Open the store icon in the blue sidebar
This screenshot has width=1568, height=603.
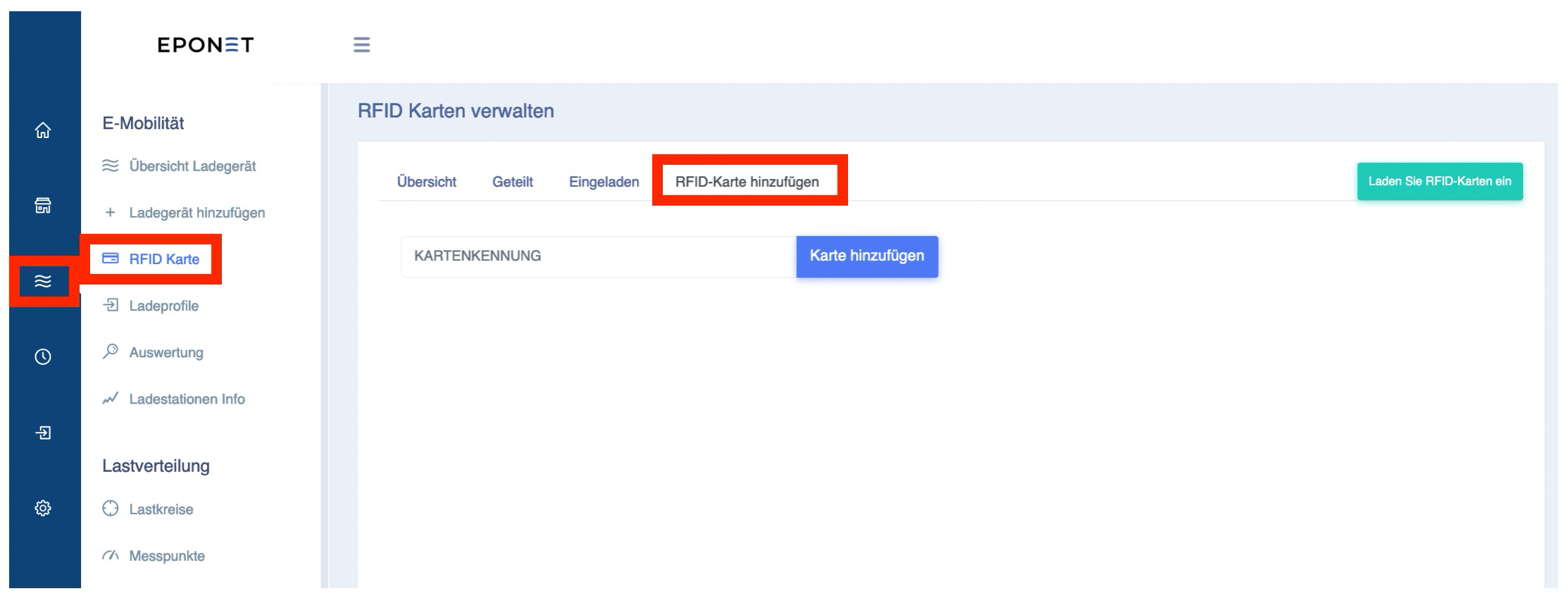click(x=43, y=206)
